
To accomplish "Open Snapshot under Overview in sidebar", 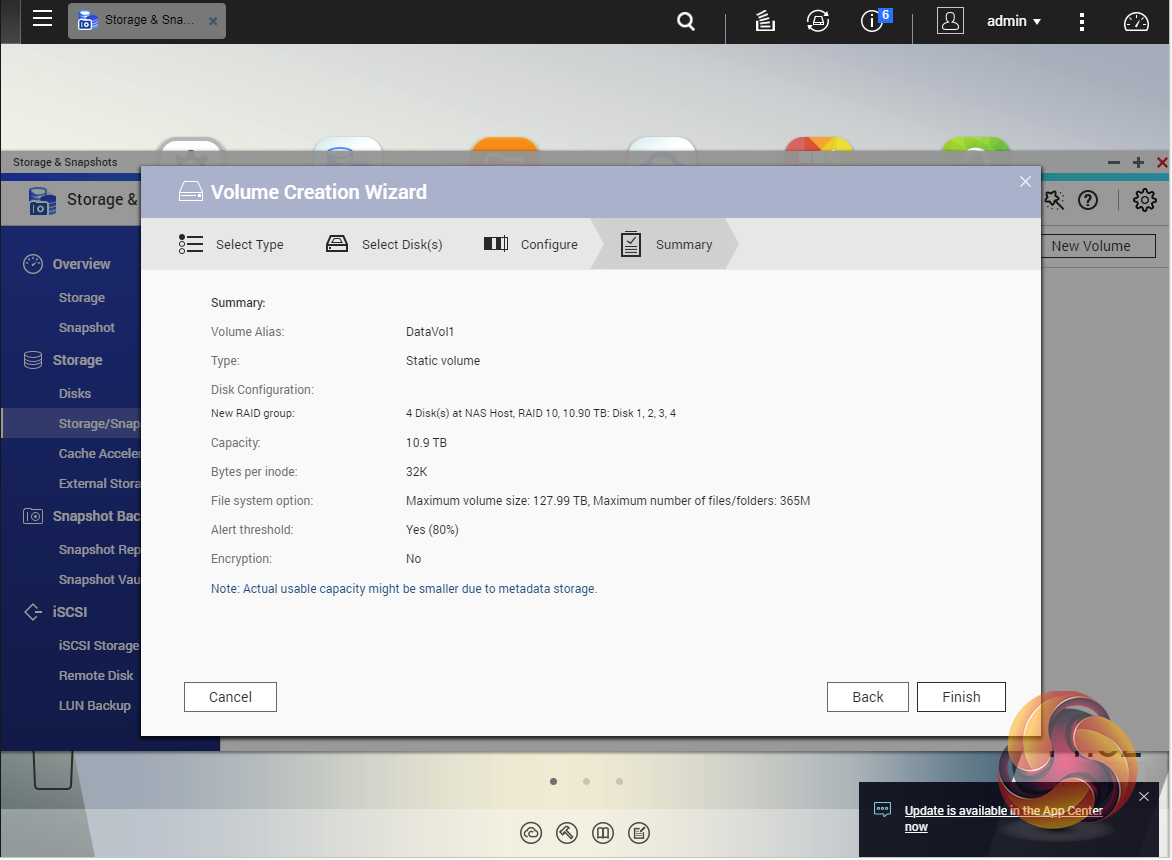I will [87, 327].
